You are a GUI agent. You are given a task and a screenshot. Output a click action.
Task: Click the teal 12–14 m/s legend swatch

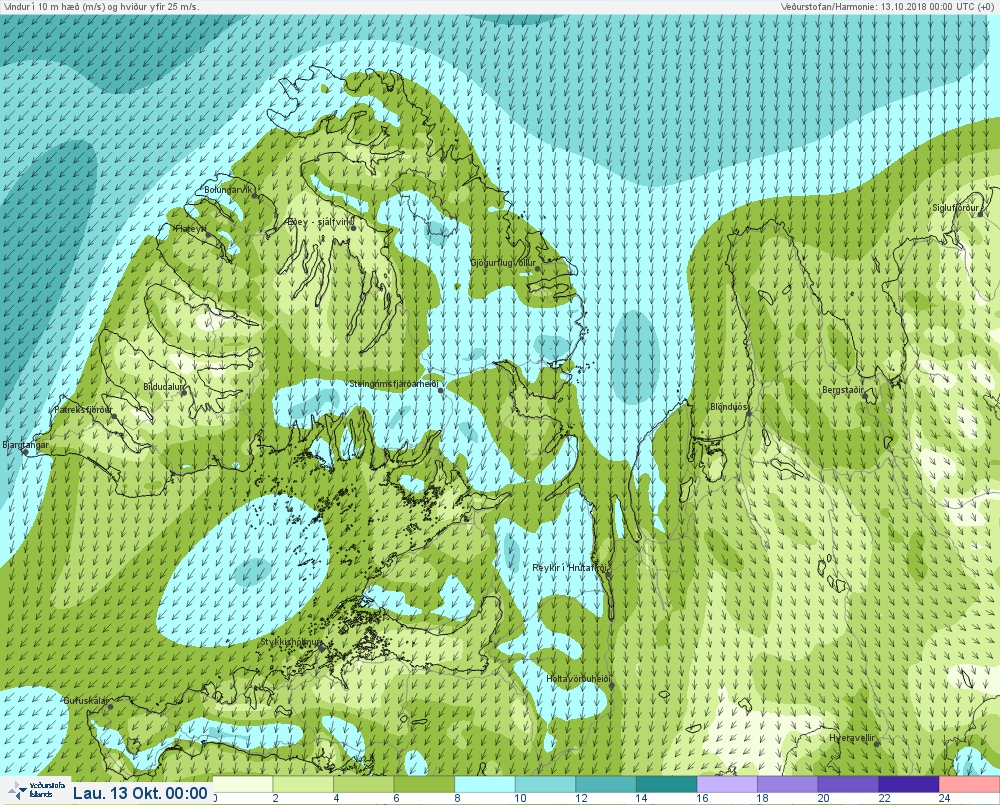[607, 784]
